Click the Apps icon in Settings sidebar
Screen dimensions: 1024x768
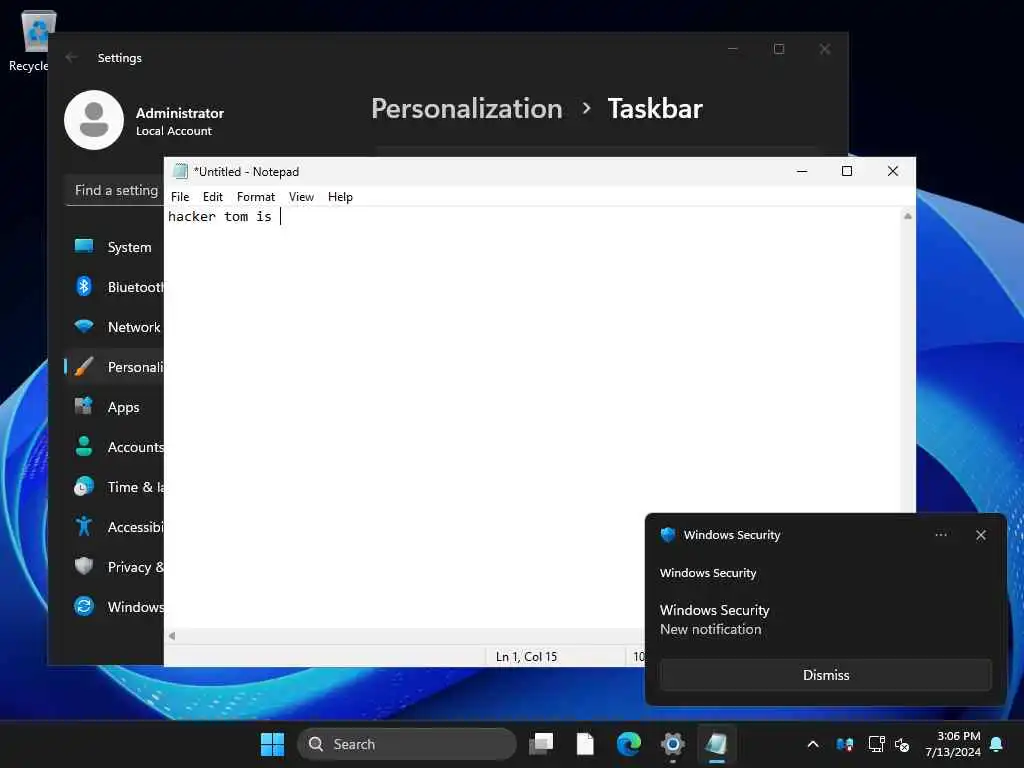[x=84, y=406]
